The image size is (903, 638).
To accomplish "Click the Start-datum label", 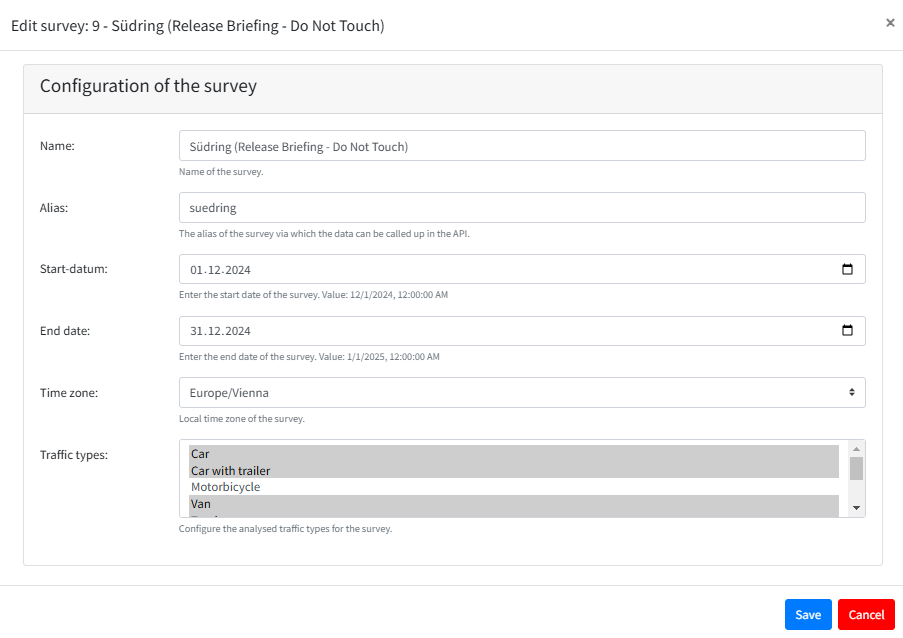I will 74,269.
